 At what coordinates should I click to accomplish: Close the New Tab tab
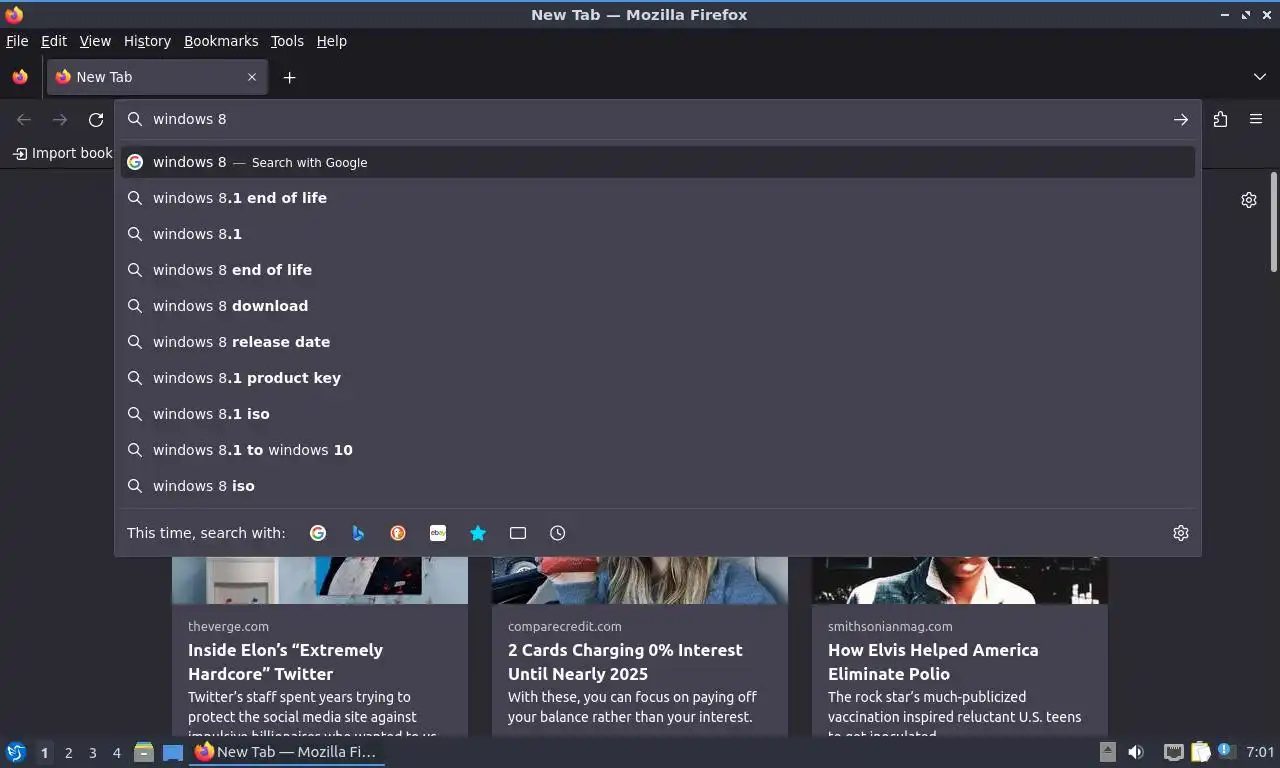coord(252,77)
